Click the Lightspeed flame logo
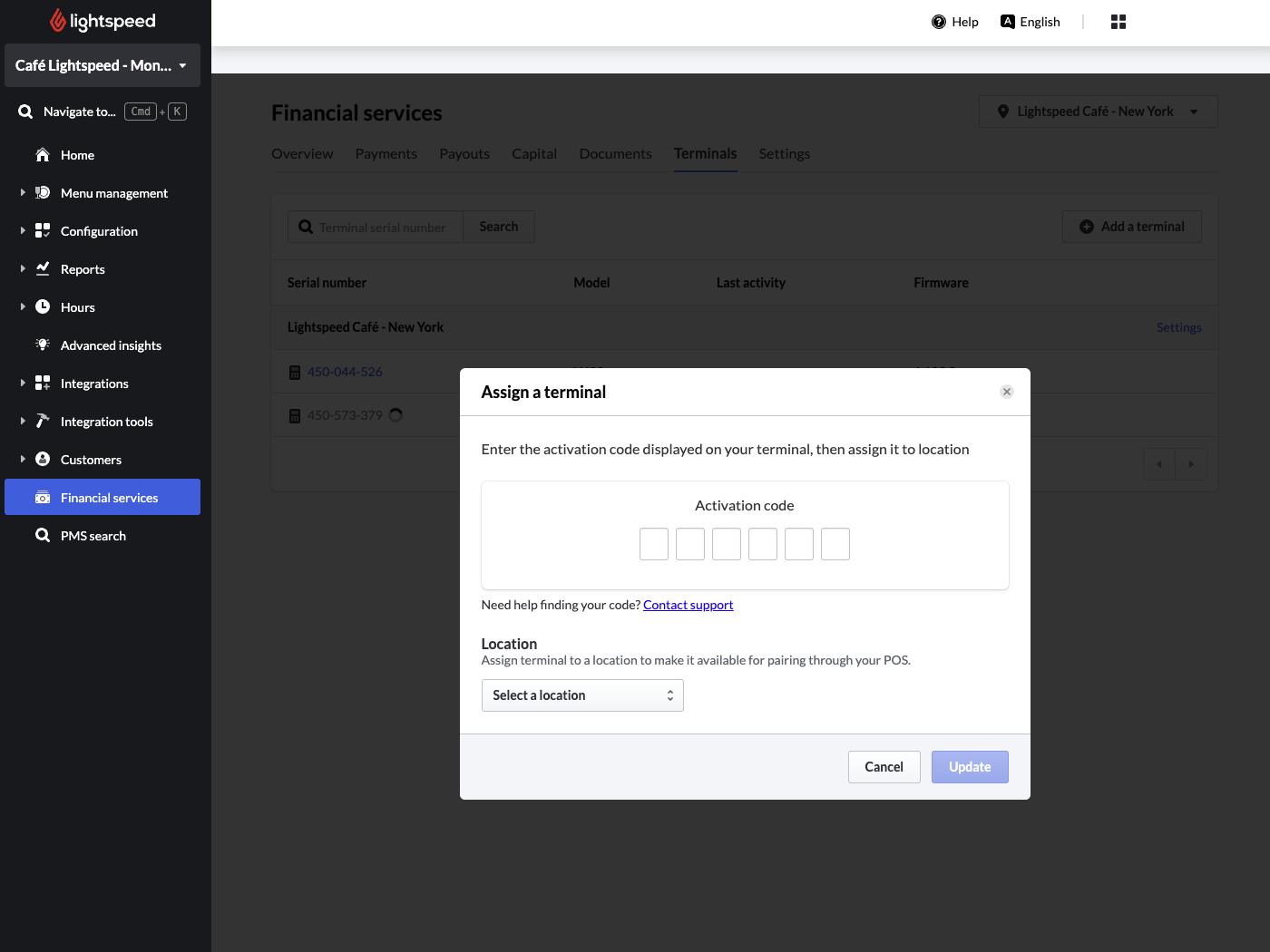The image size is (1270, 952). coord(56,20)
